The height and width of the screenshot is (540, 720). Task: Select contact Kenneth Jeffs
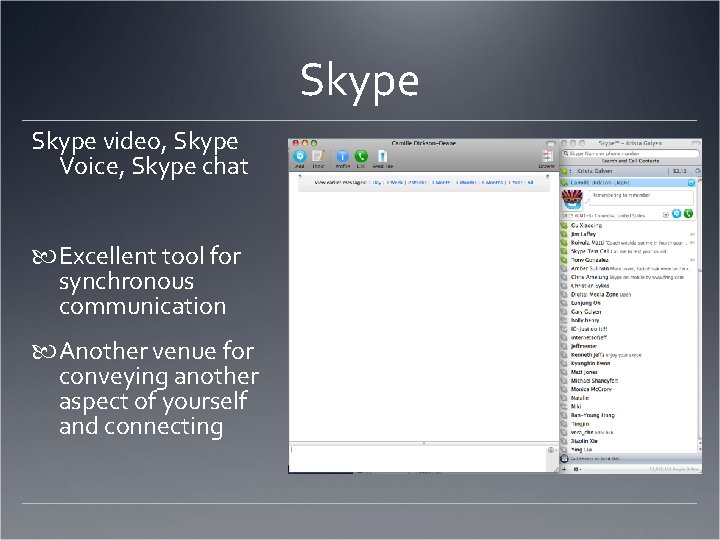pyautogui.click(x=628, y=355)
